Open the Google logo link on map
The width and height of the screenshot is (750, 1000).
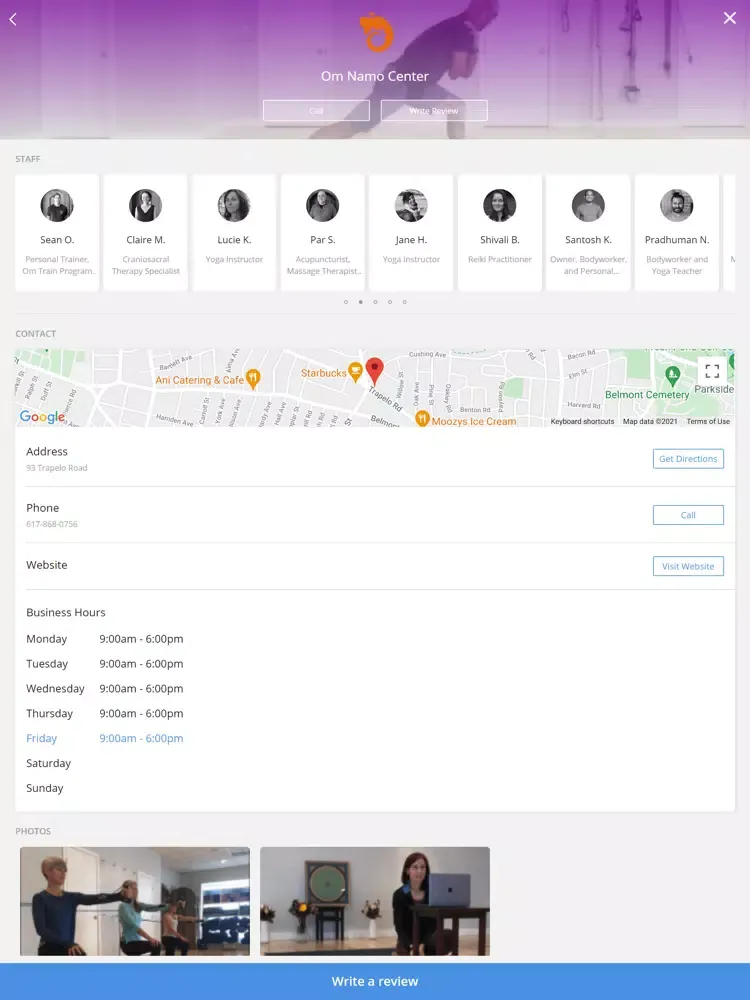click(x=42, y=416)
